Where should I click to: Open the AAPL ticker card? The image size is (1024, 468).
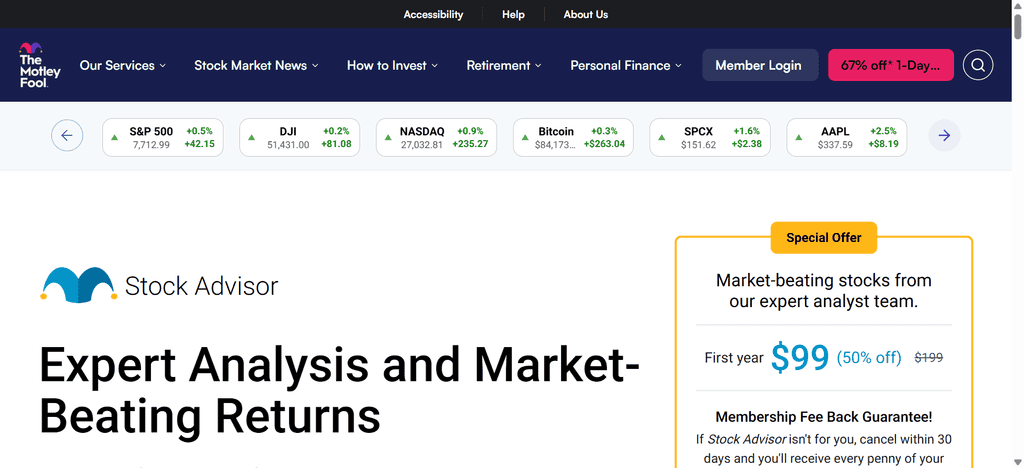pos(846,138)
